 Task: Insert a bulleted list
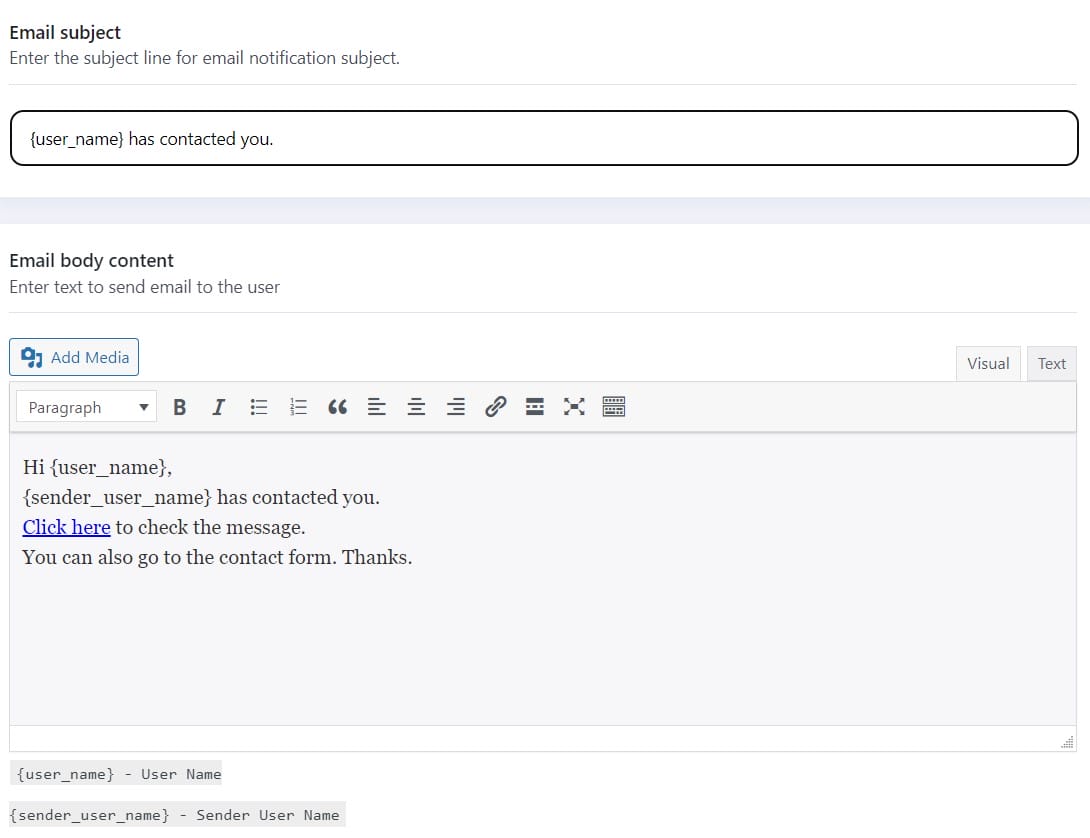[x=259, y=407]
